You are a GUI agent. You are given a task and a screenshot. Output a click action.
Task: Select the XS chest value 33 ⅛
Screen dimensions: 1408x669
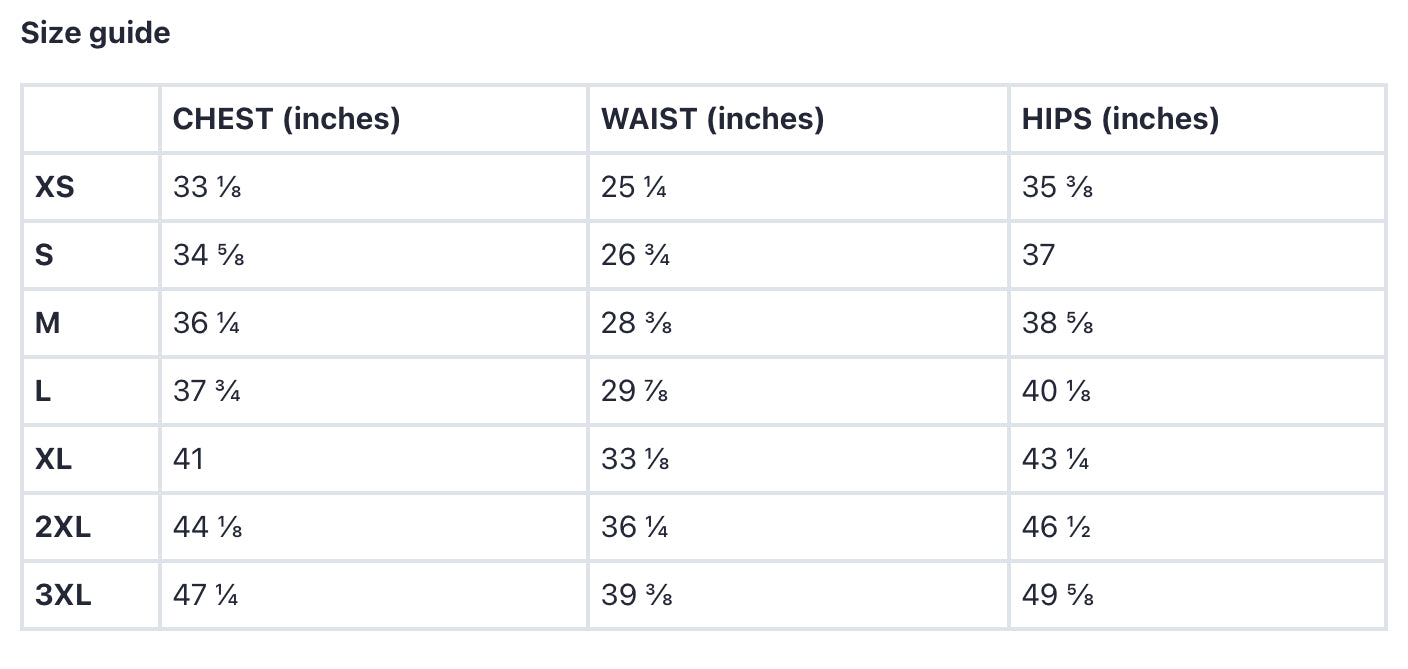207,187
